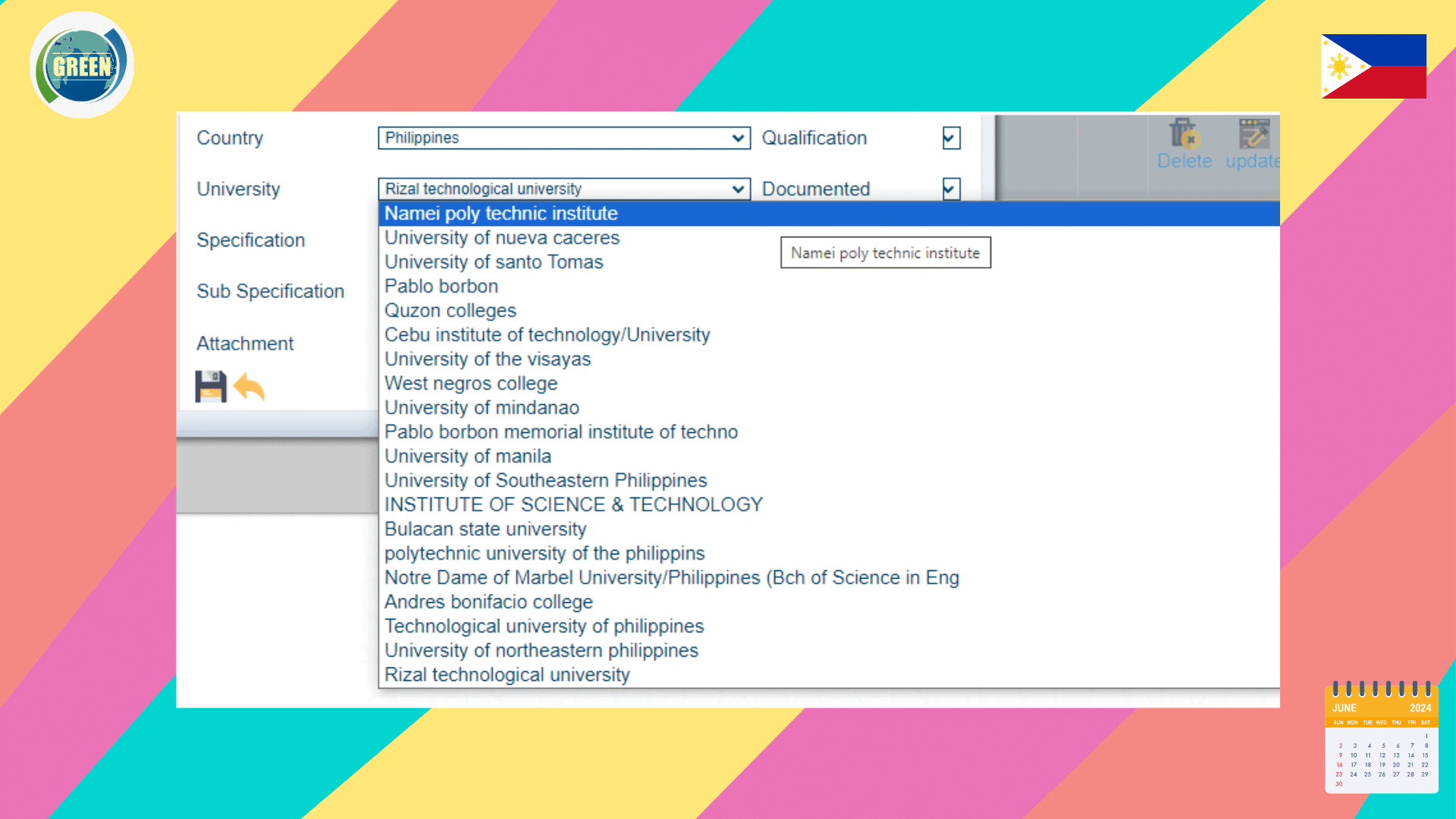This screenshot has height=819, width=1456.
Task: Pick University of Southeastern Philippines
Action: click(545, 481)
